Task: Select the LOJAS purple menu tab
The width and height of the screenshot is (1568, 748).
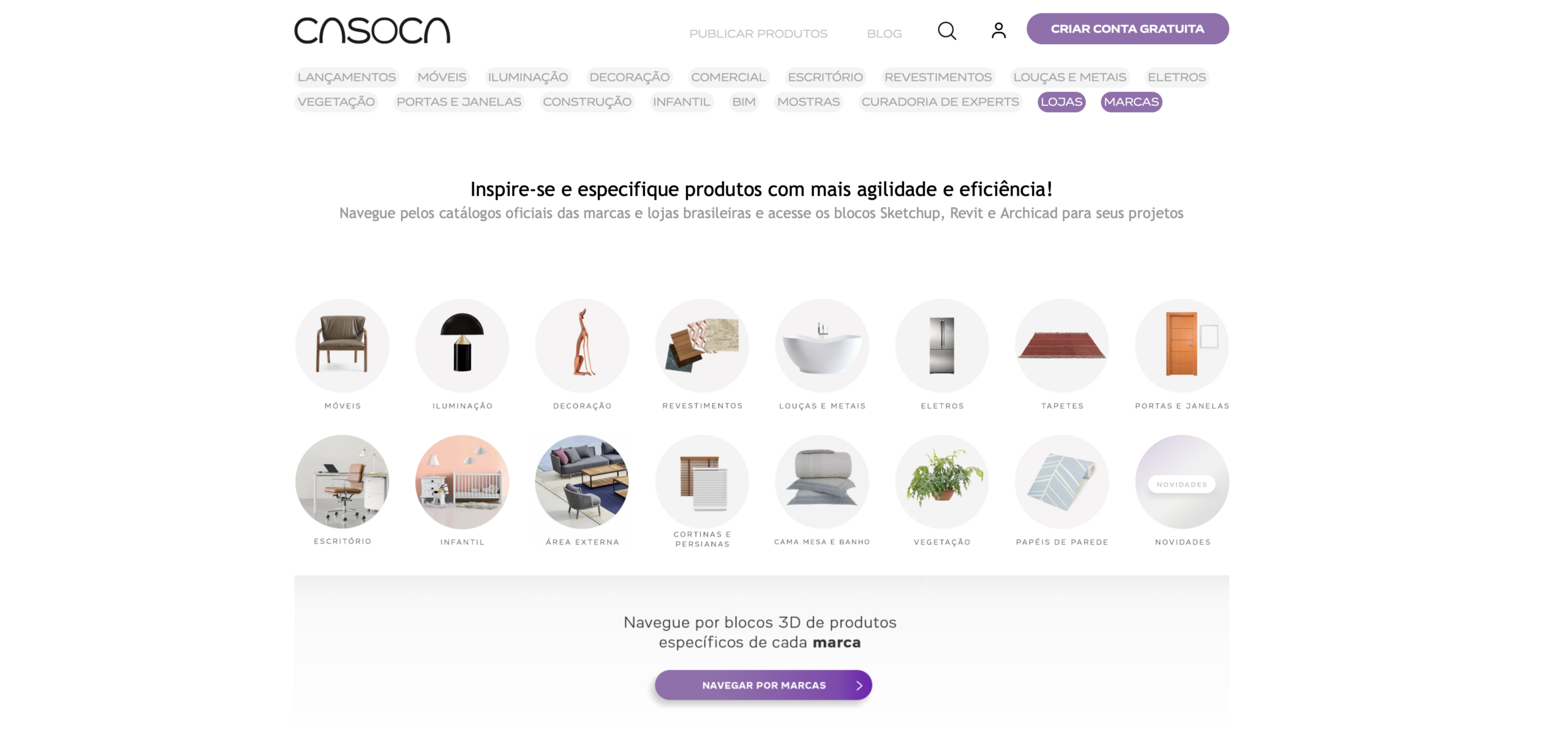Action: (1061, 102)
